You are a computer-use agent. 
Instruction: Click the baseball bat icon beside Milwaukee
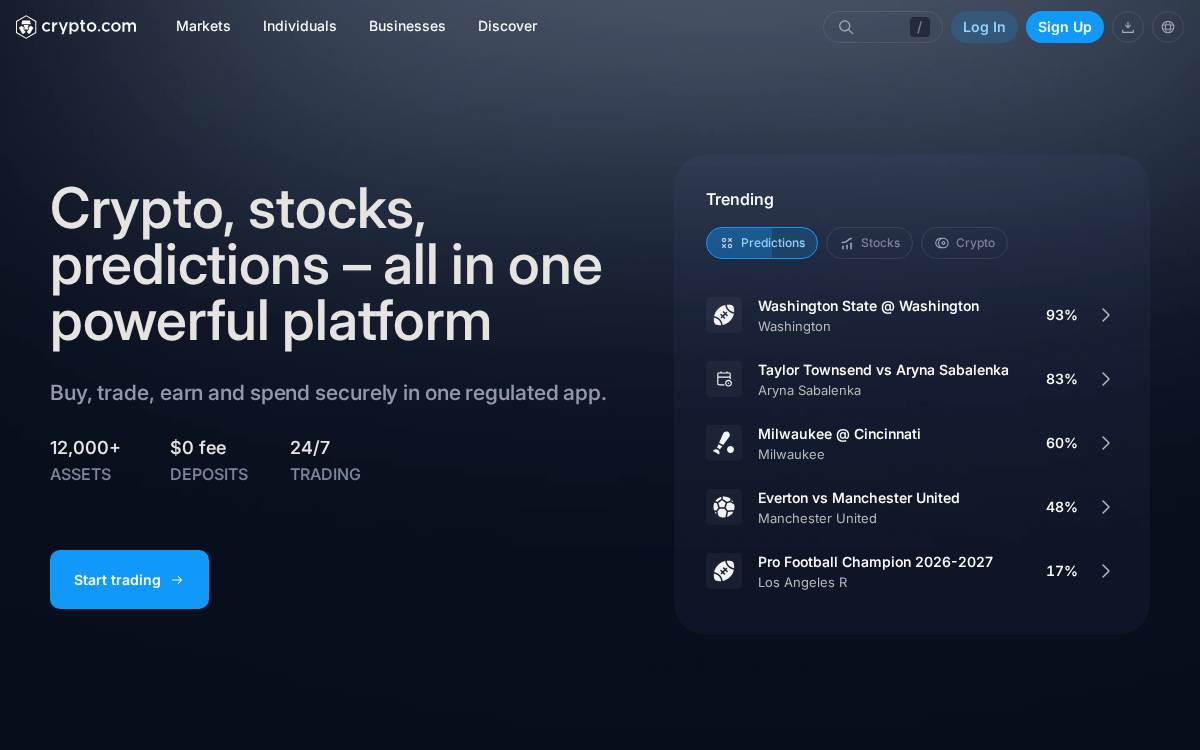[724, 443]
